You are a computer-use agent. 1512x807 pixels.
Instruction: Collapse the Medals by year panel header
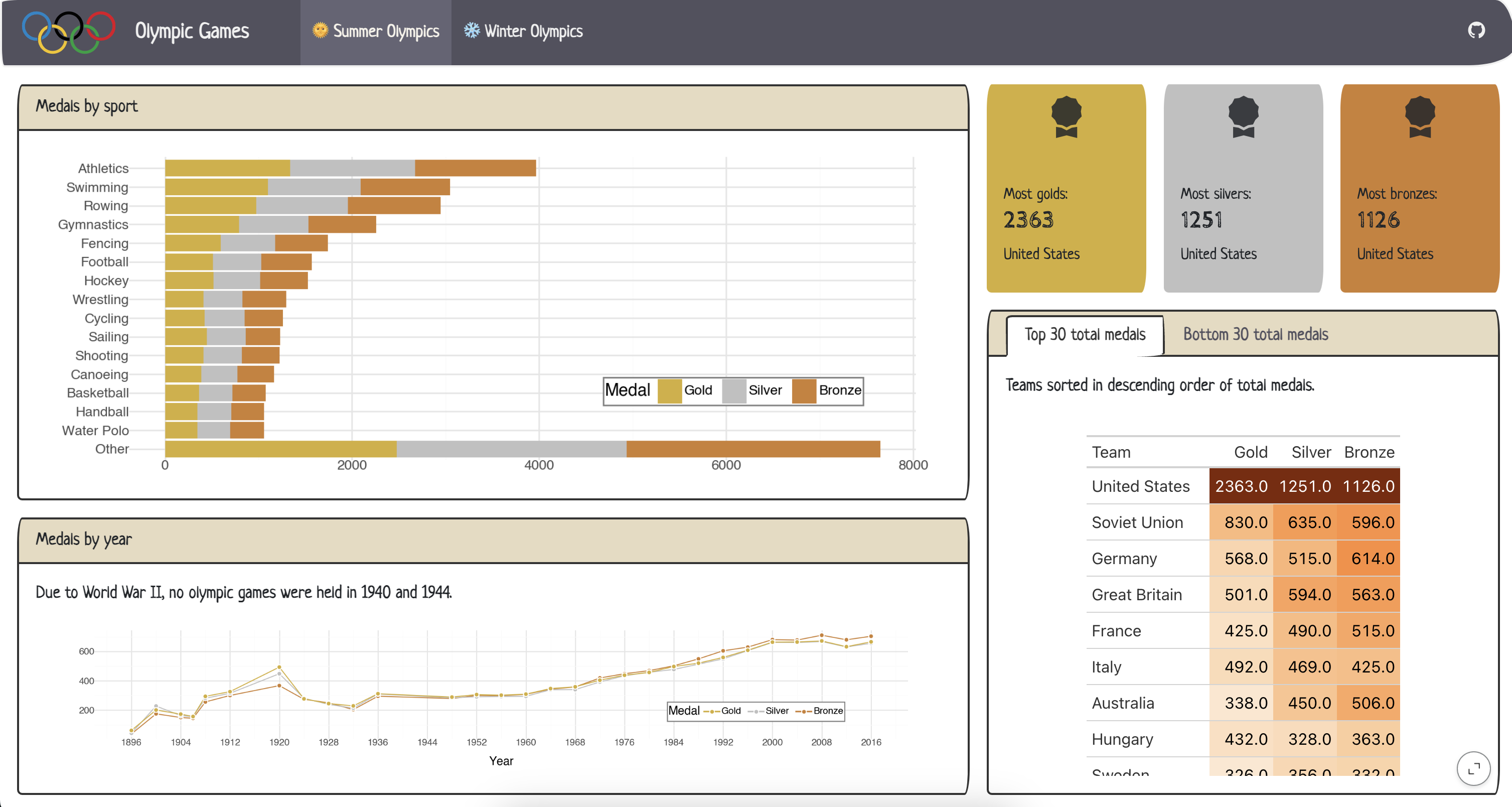(x=83, y=539)
